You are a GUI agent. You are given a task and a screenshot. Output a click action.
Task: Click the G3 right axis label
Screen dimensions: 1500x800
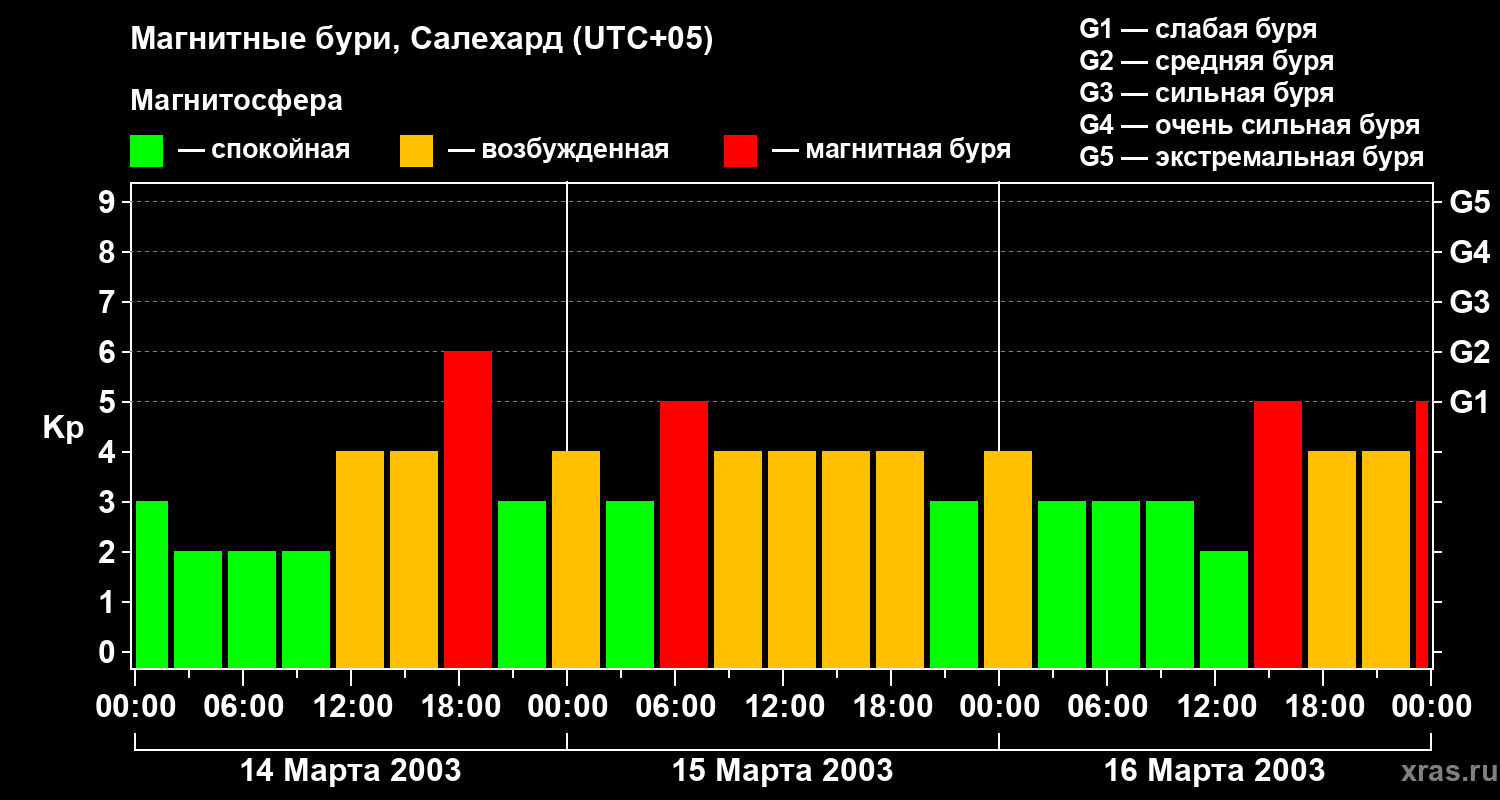[1469, 302]
